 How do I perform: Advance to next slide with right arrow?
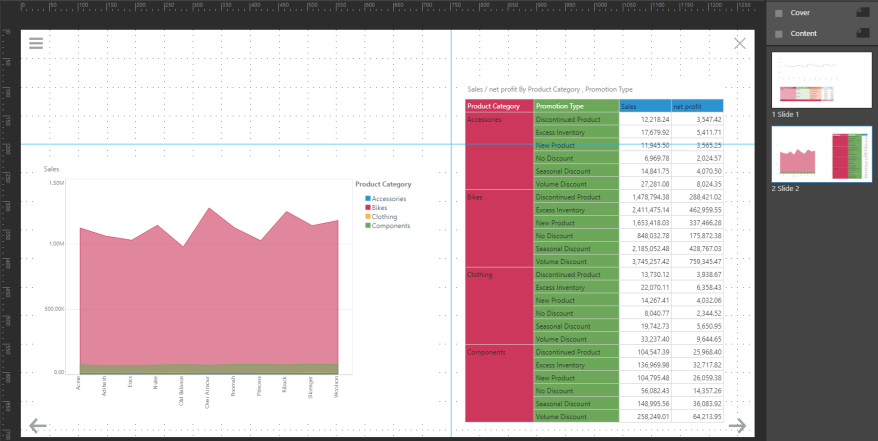pos(738,426)
